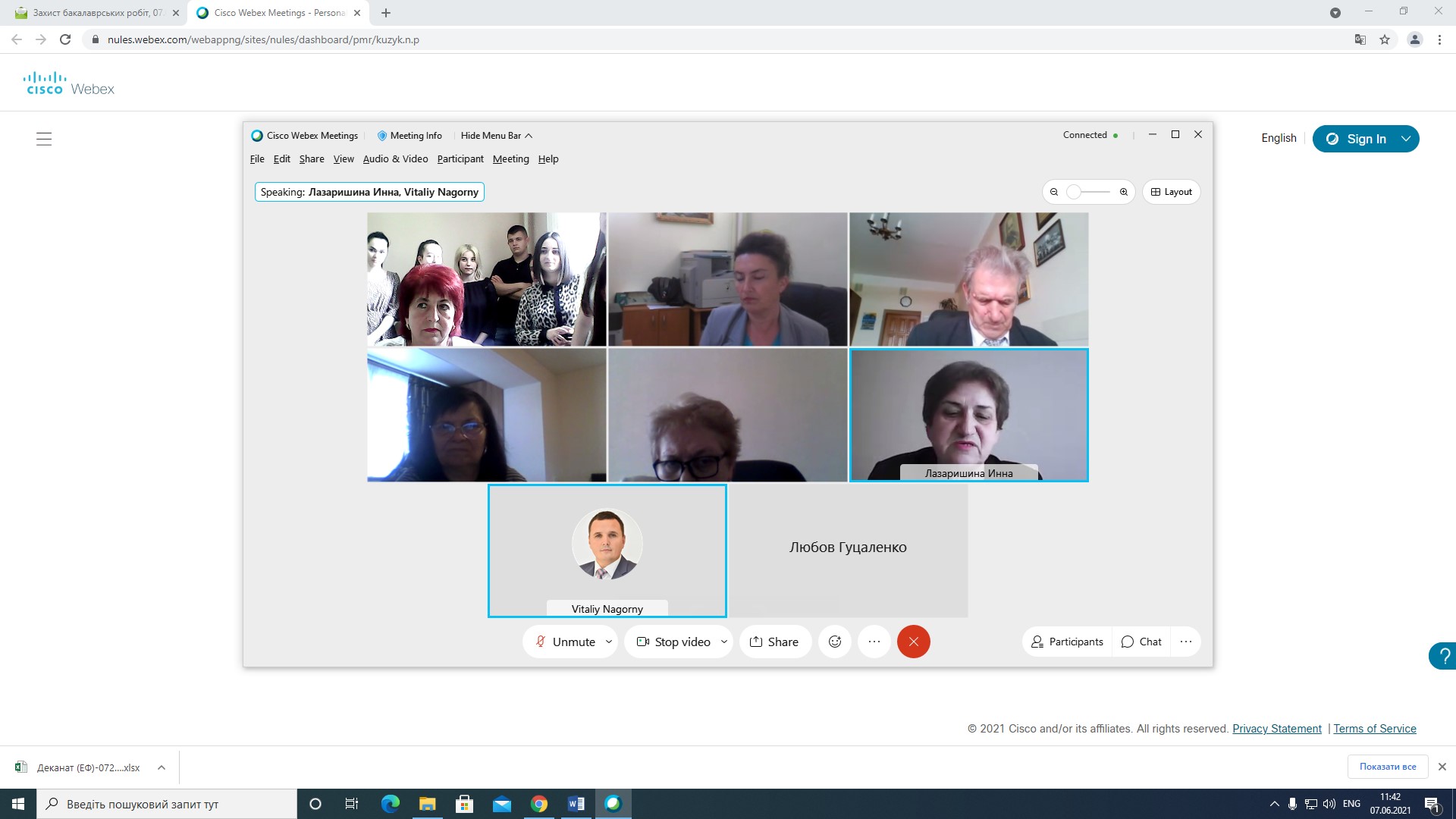Open the Participant menu
The width and height of the screenshot is (1456, 819).
click(x=460, y=158)
